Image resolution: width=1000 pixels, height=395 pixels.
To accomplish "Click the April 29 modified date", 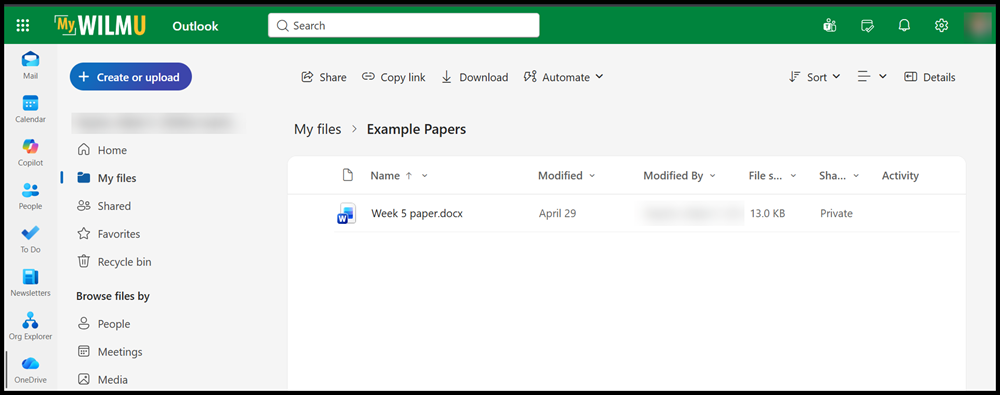I will pos(557,214).
